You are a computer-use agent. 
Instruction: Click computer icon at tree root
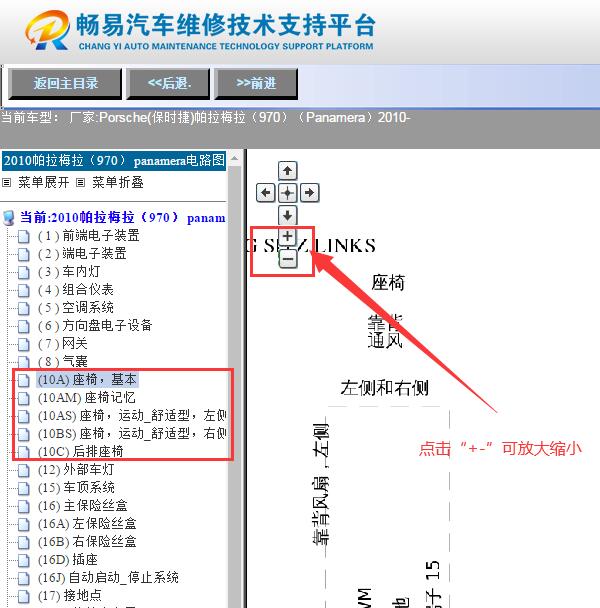(x=9, y=218)
